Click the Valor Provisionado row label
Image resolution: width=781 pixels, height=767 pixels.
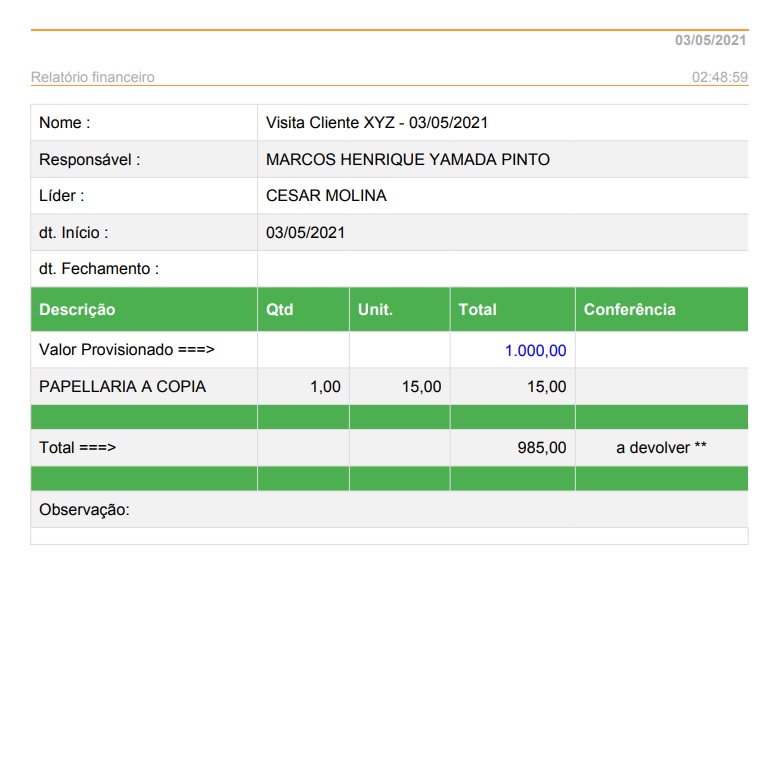(x=127, y=350)
